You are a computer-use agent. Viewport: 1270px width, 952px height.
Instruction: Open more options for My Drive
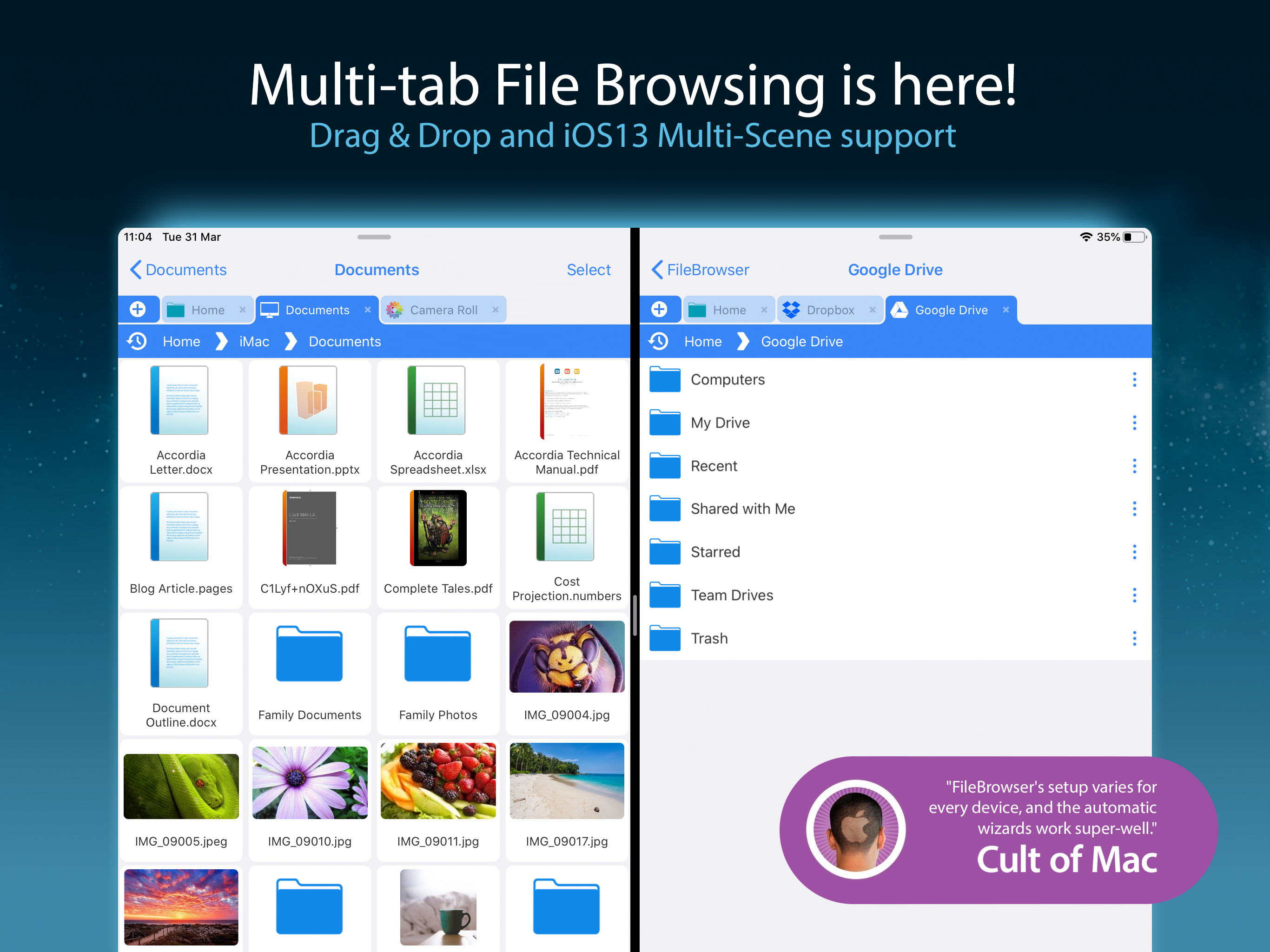pos(1134,423)
